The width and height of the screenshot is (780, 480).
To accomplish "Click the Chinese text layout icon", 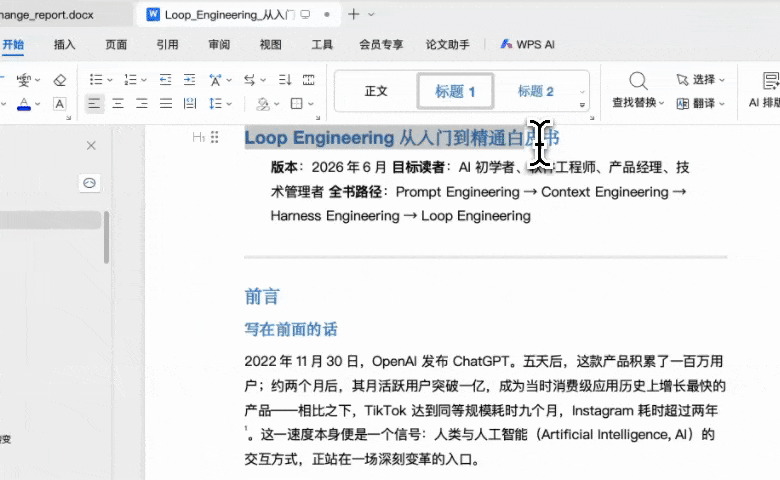I will click(215, 80).
